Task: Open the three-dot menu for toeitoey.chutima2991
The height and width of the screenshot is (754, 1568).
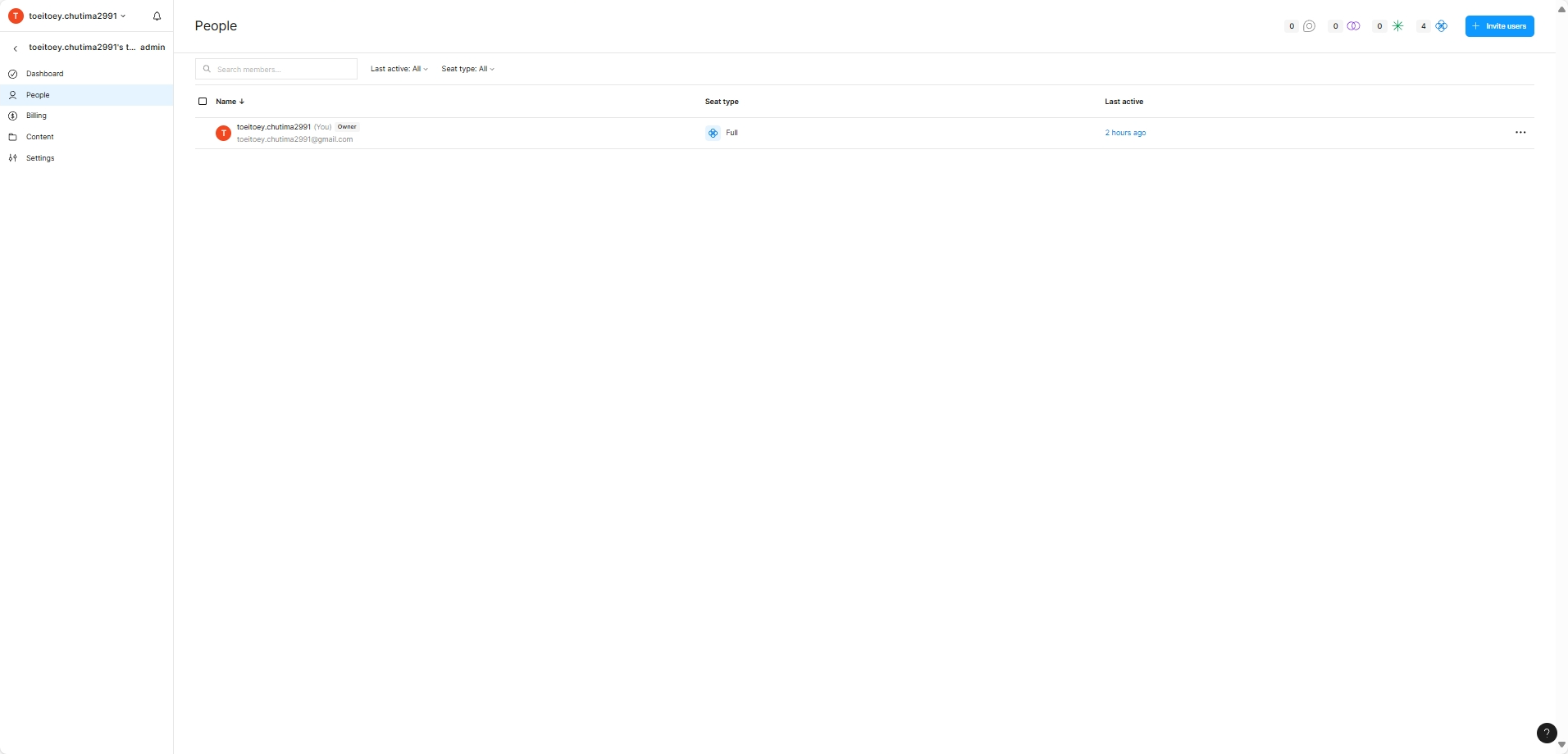Action: tap(1520, 133)
